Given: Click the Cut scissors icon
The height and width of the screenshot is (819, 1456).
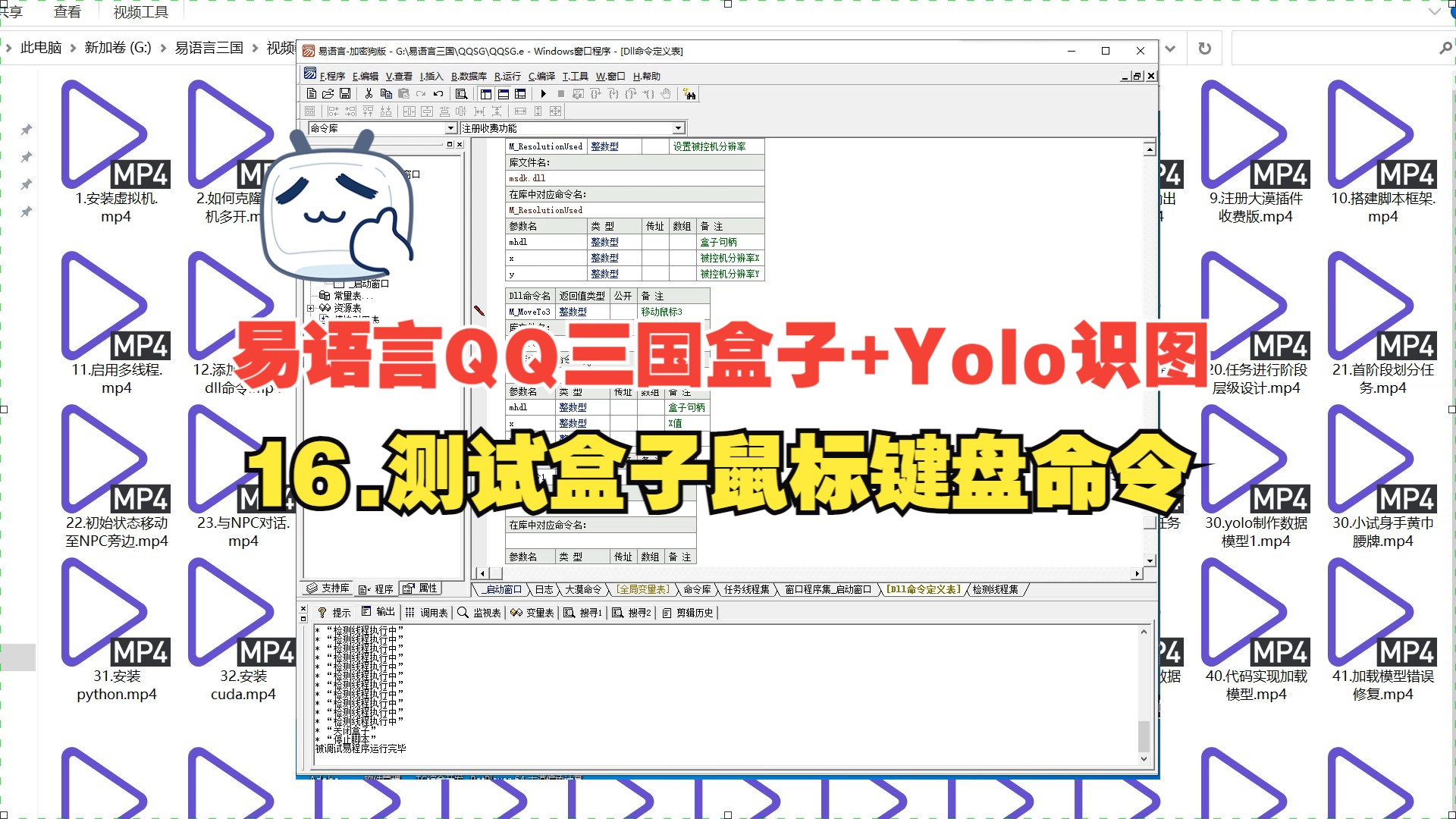Looking at the screenshot, I should [x=369, y=94].
